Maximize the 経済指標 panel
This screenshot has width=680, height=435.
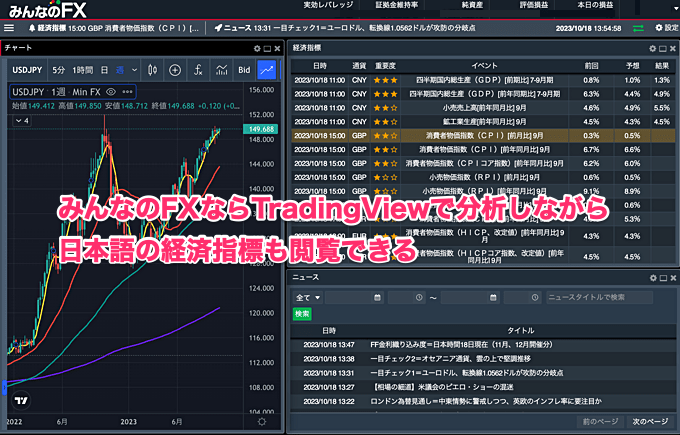click(663, 49)
